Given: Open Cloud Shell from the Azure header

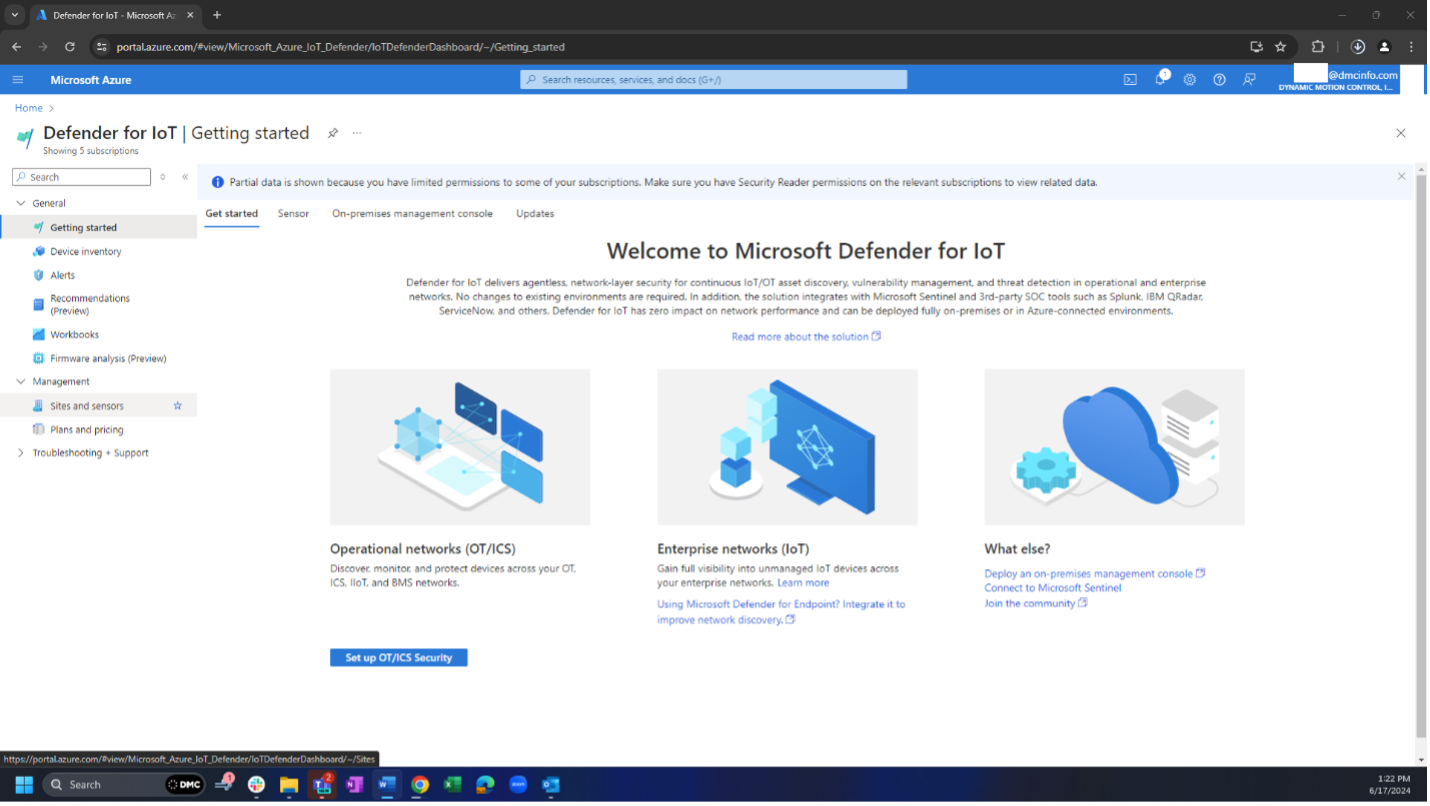Looking at the screenshot, I should click(1130, 80).
